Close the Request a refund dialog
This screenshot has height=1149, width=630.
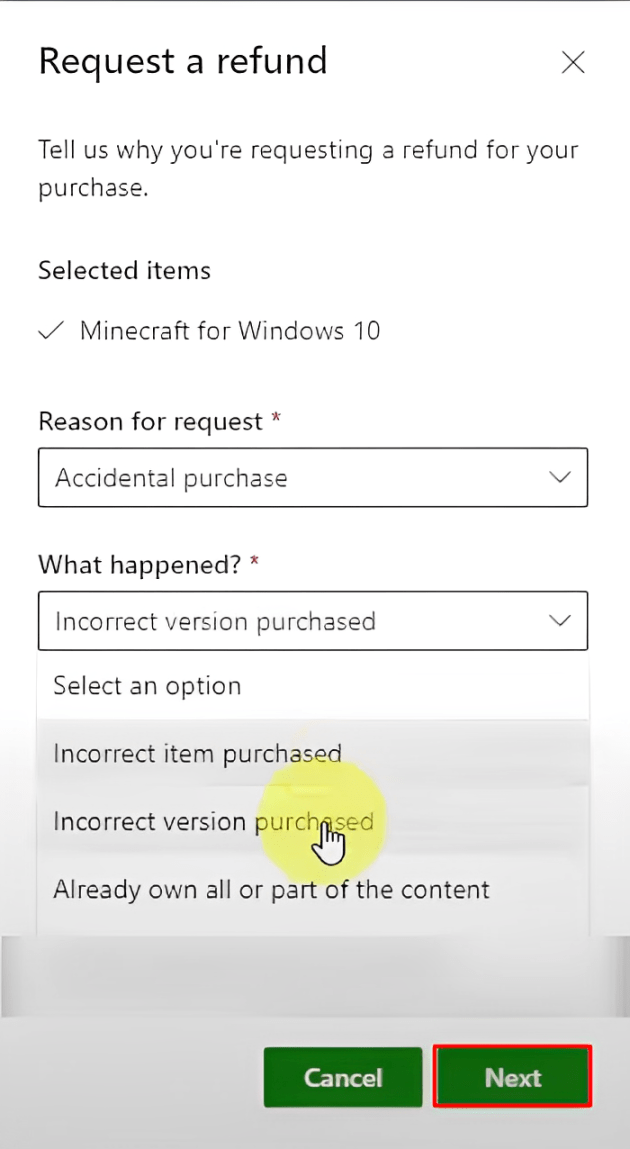(x=573, y=62)
